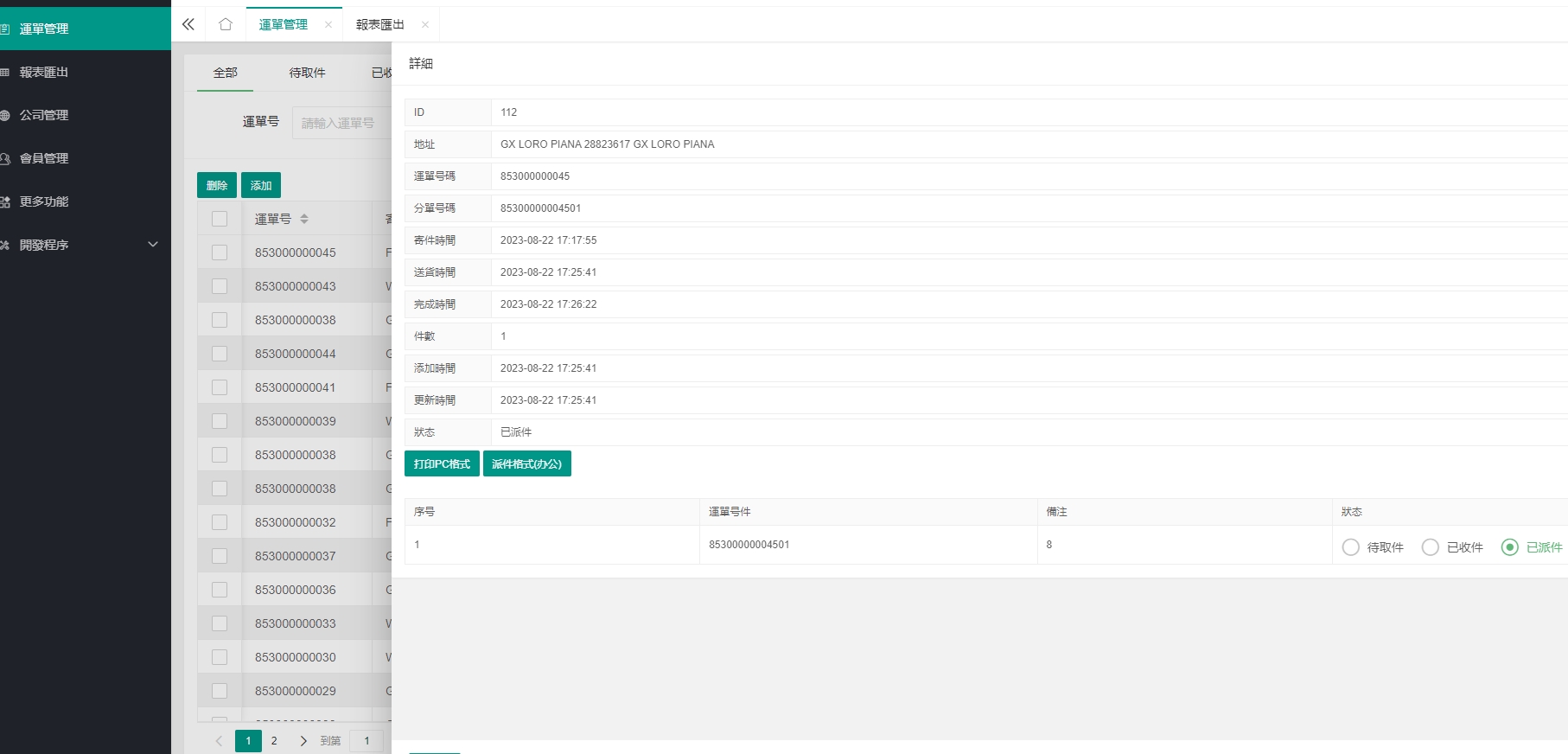The image size is (1568, 754).
Task: Check the row 853000000043 checkbox
Action: [x=220, y=286]
